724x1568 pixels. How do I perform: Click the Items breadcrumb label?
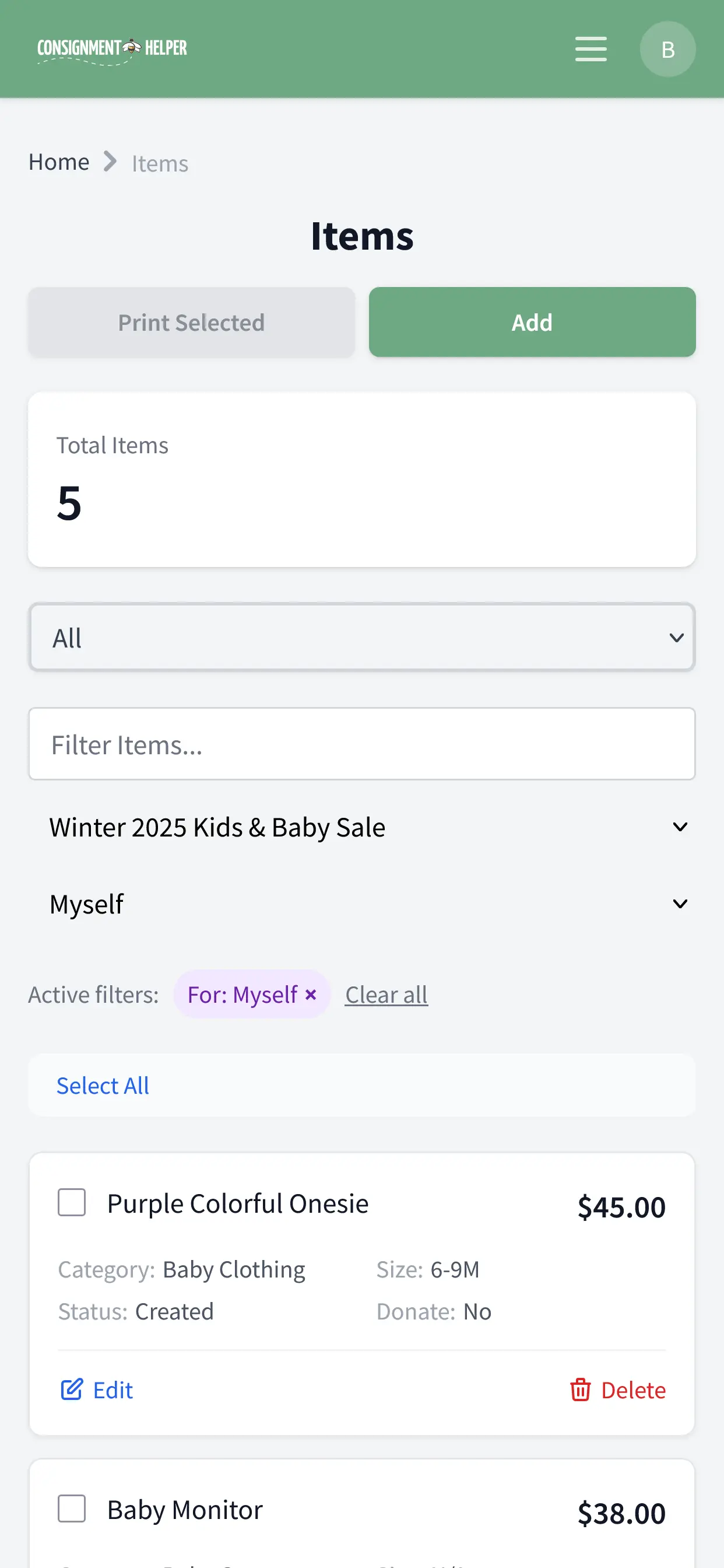pos(159,163)
